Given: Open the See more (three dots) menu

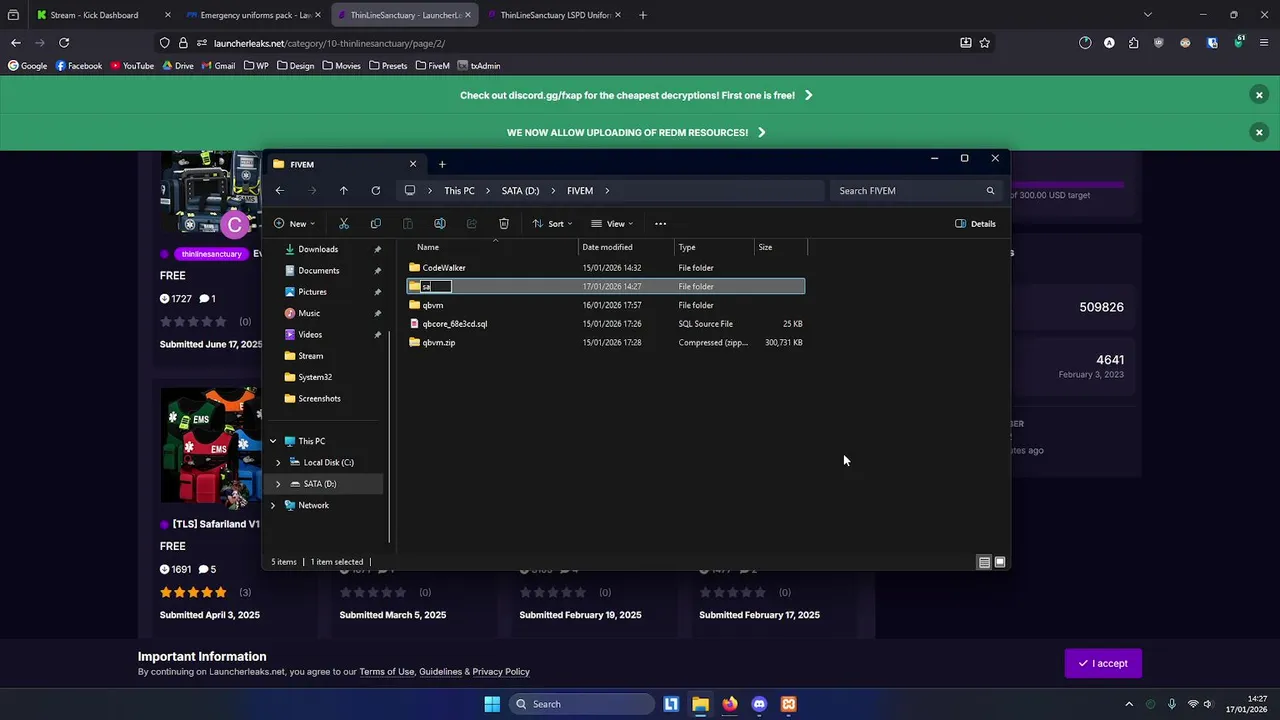Looking at the screenshot, I should (660, 224).
